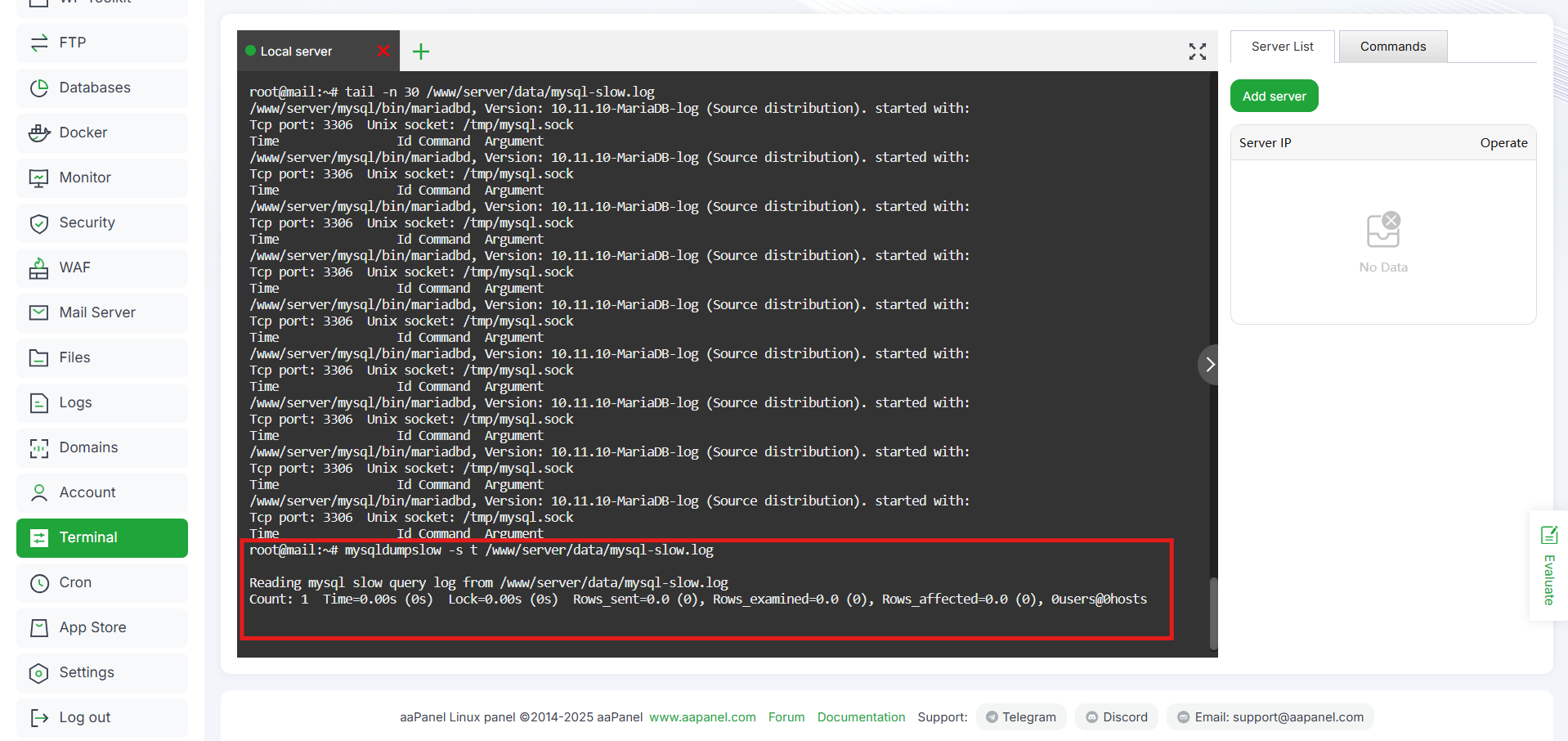Click the Domains scan icon
Image resolution: width=1568 pixels, height=741 pixels.
coord(38,447)
